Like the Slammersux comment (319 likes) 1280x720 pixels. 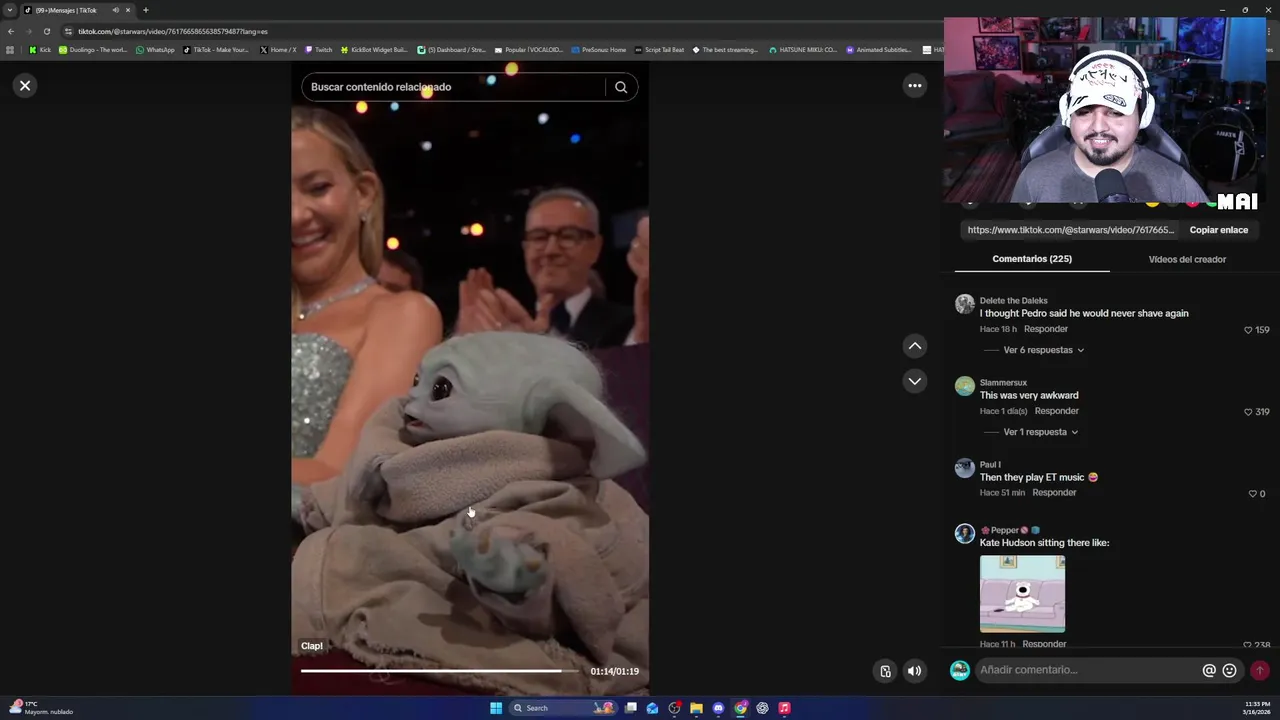point(1248,412)
